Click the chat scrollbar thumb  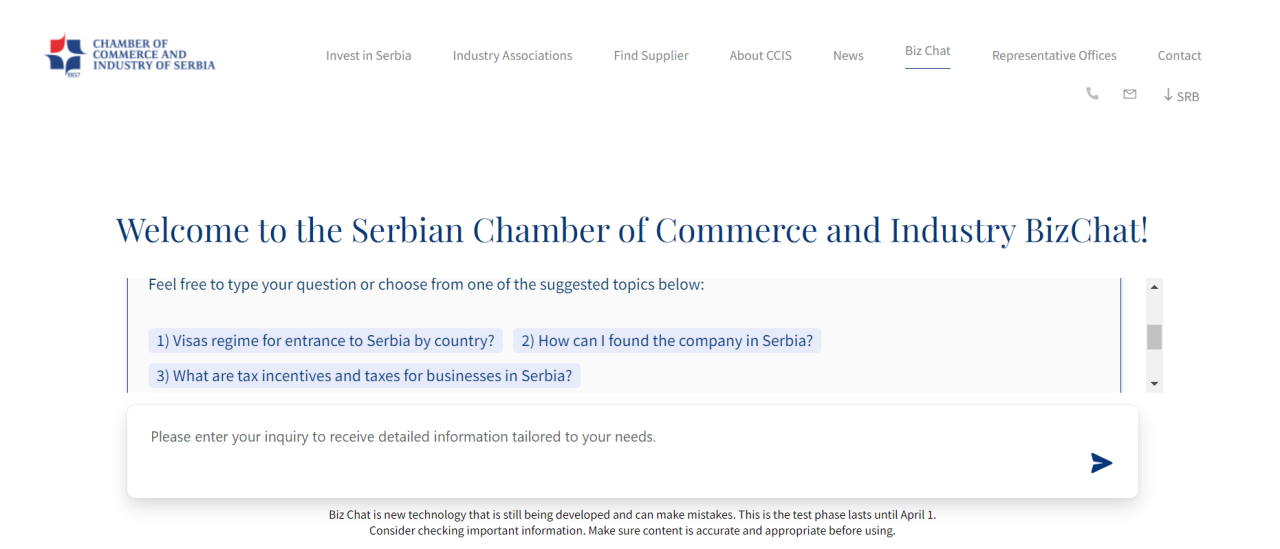point(1155,337)
